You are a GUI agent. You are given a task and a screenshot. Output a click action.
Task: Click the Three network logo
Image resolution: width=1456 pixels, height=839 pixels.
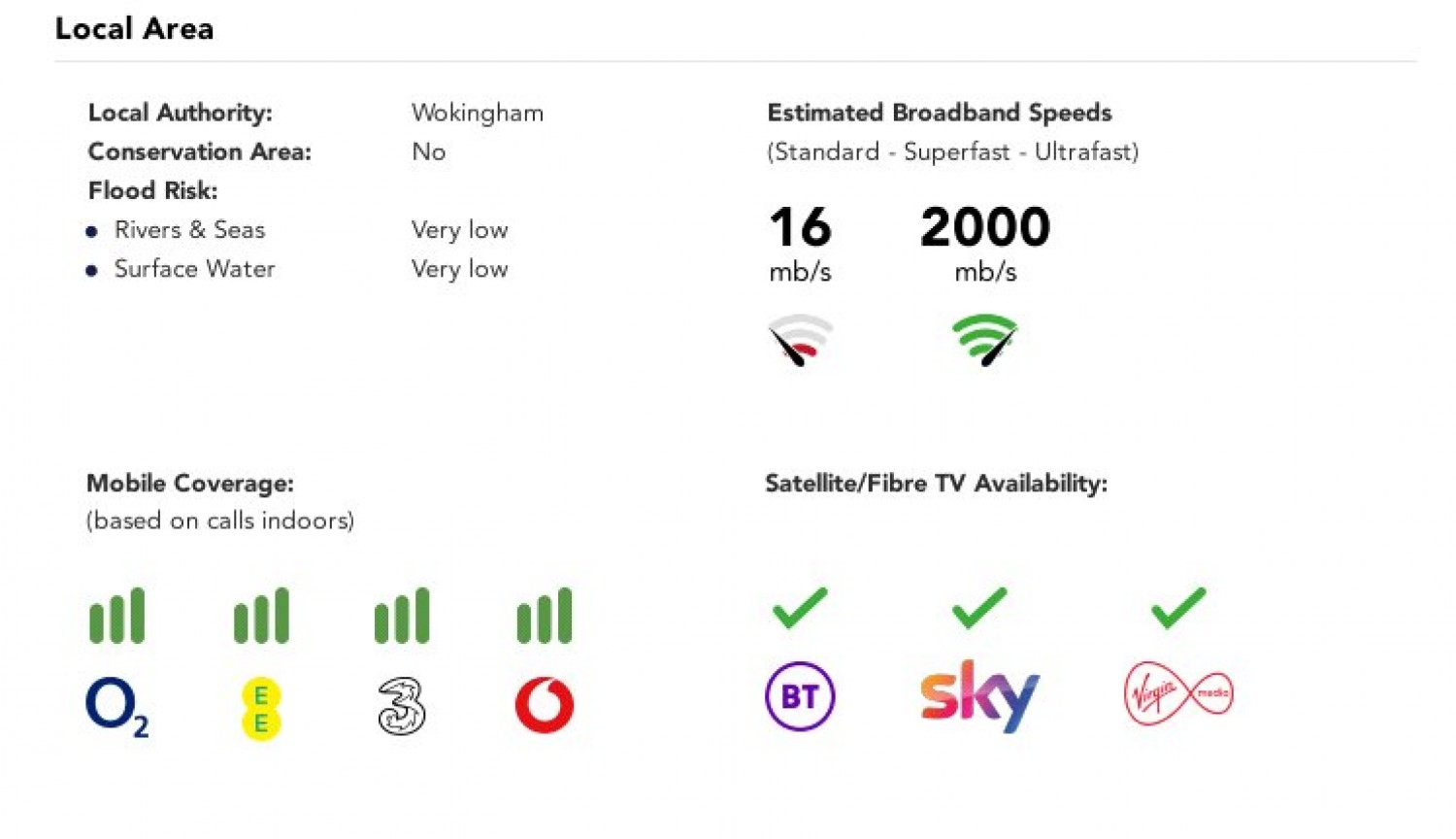pos(402,706)
